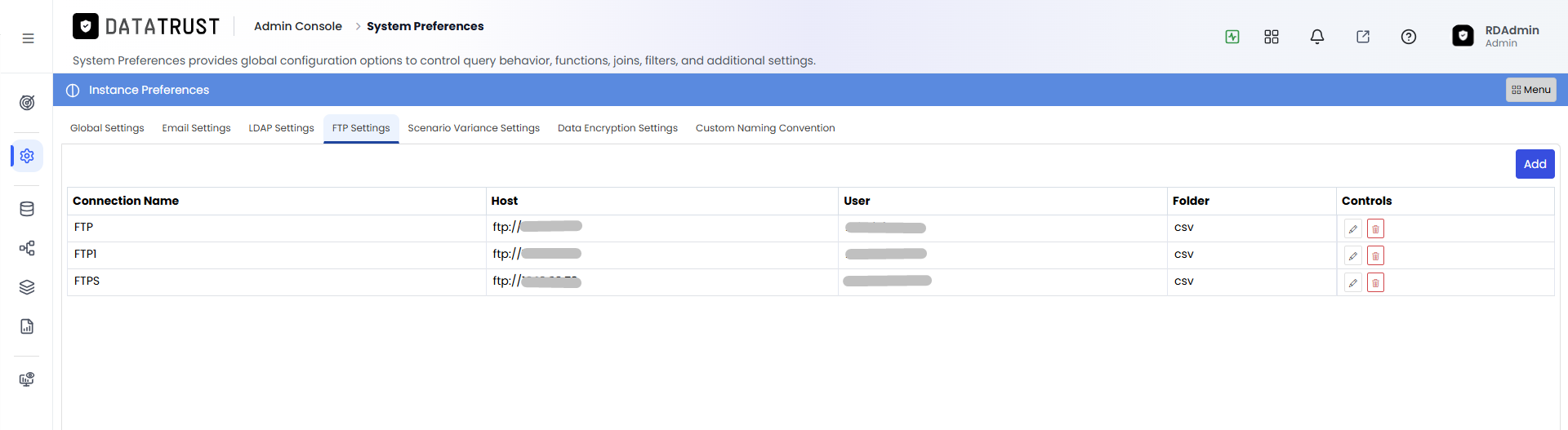View notifications bell
Viewport: 1568px width, 430px height.
1317,37
